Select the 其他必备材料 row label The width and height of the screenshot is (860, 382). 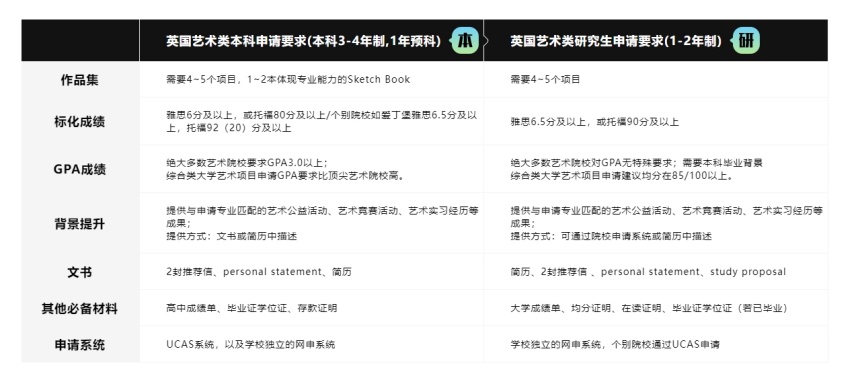tap(80, 308)
